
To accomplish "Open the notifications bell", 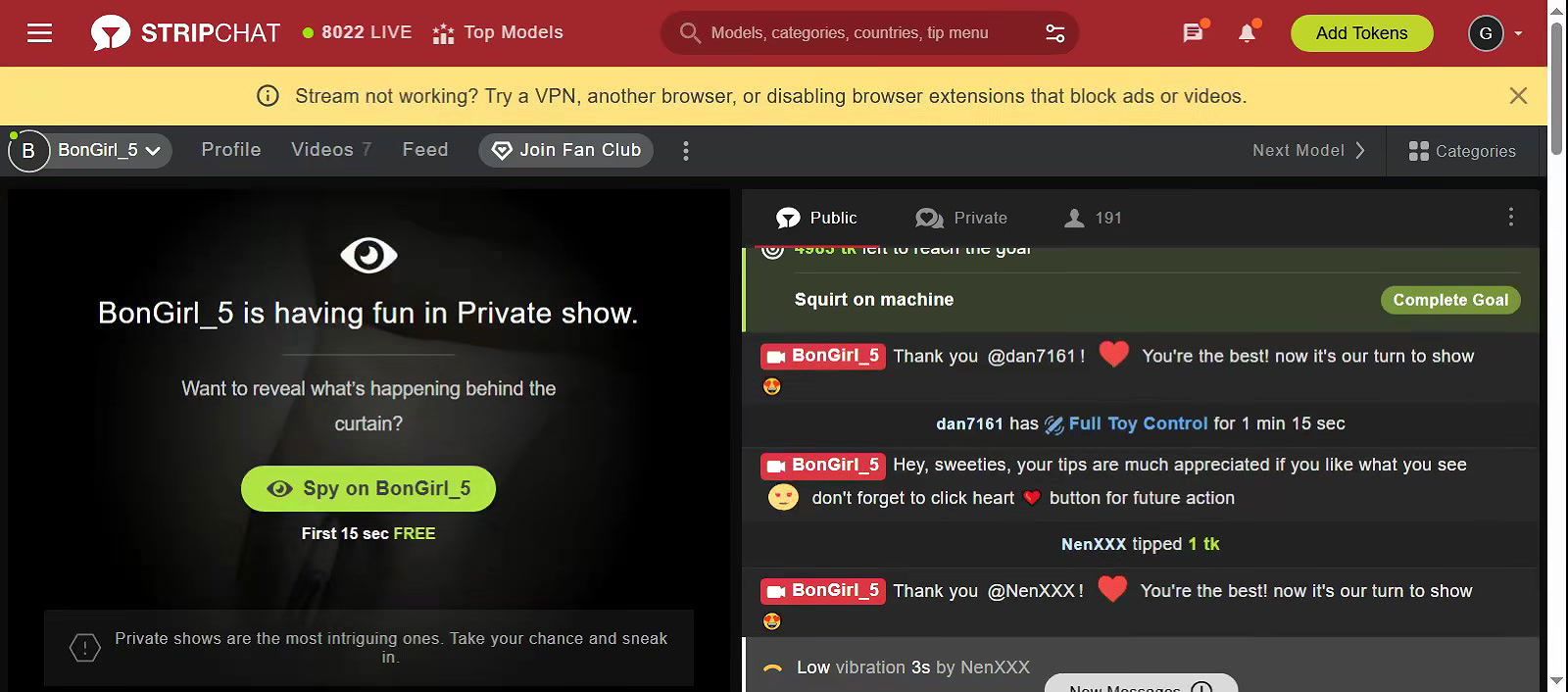I will [1247, 33].
